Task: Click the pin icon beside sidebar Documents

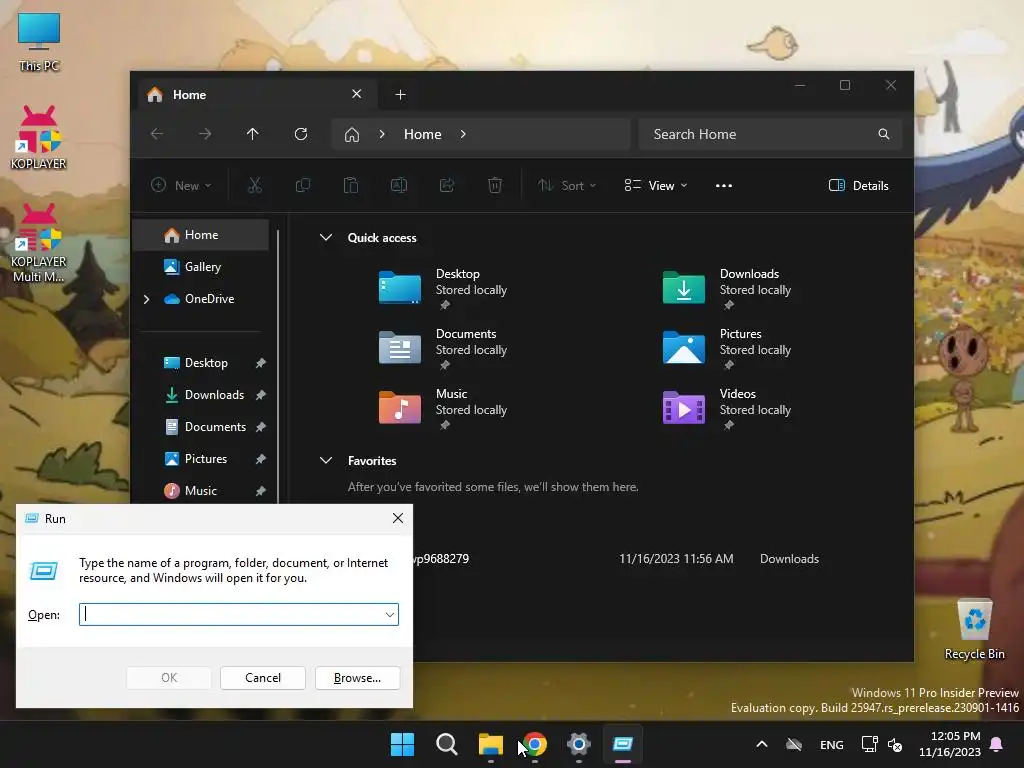Action: coord(261,427)
